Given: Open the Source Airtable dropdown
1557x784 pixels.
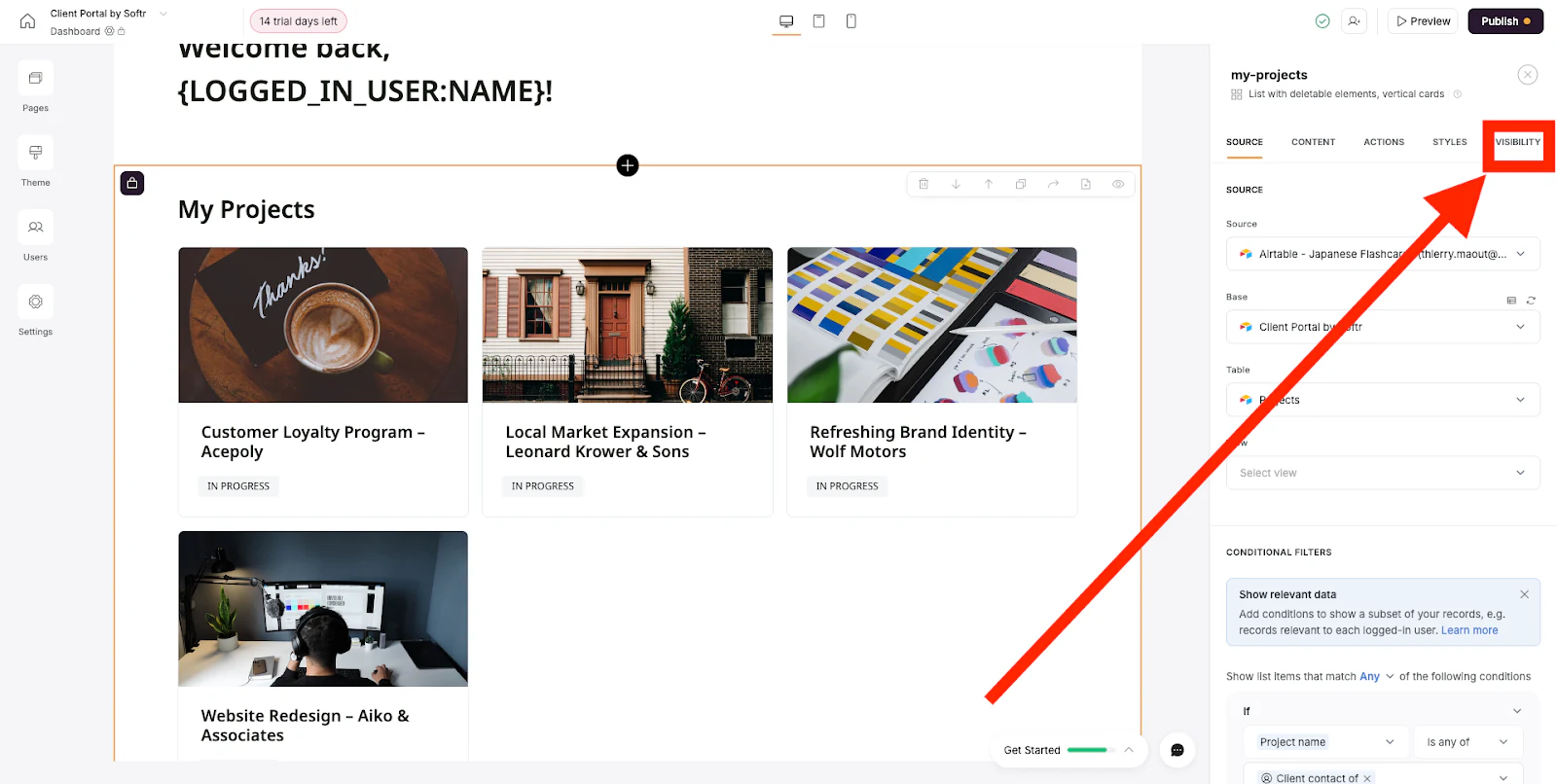Looking at the screenshot, I should (x=1383, y=254).
